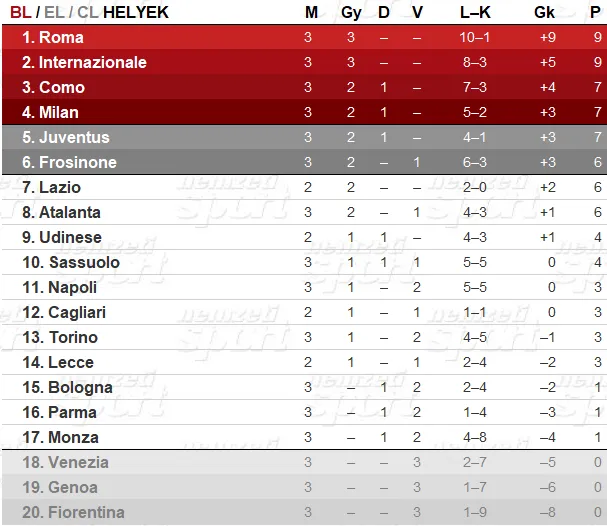Screen dimensions: 607x526
Task: Select the Roma row in standings
Action: (304, 37)
